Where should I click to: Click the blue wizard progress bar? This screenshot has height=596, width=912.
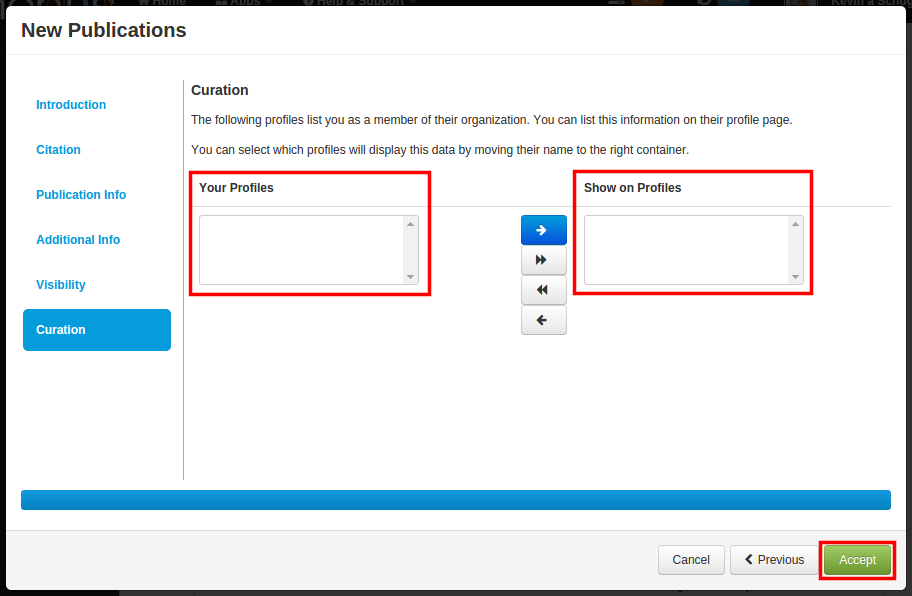pyautogui.click(x=456, y=500)
